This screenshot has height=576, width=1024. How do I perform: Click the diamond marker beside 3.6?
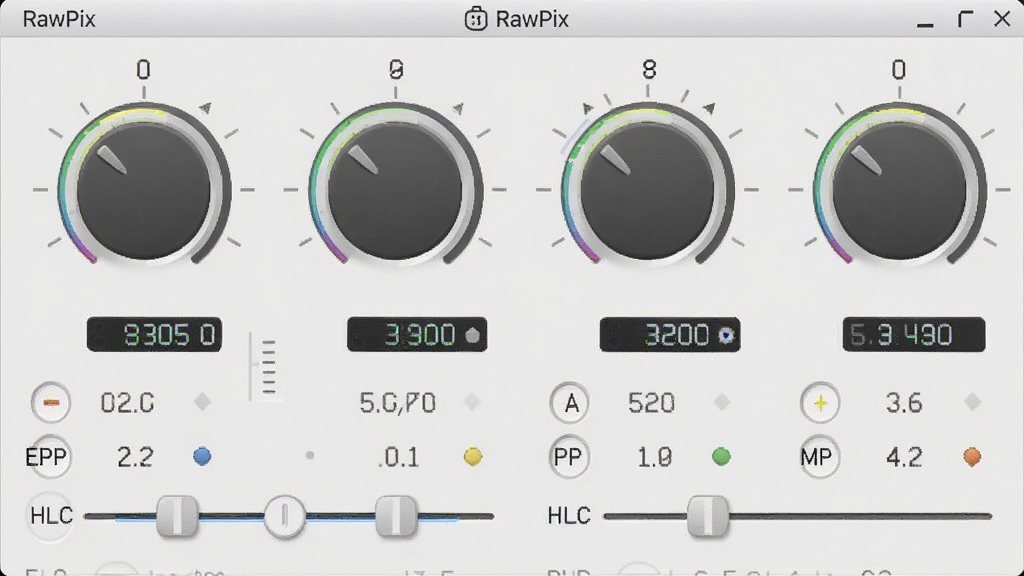pos(972,402)
